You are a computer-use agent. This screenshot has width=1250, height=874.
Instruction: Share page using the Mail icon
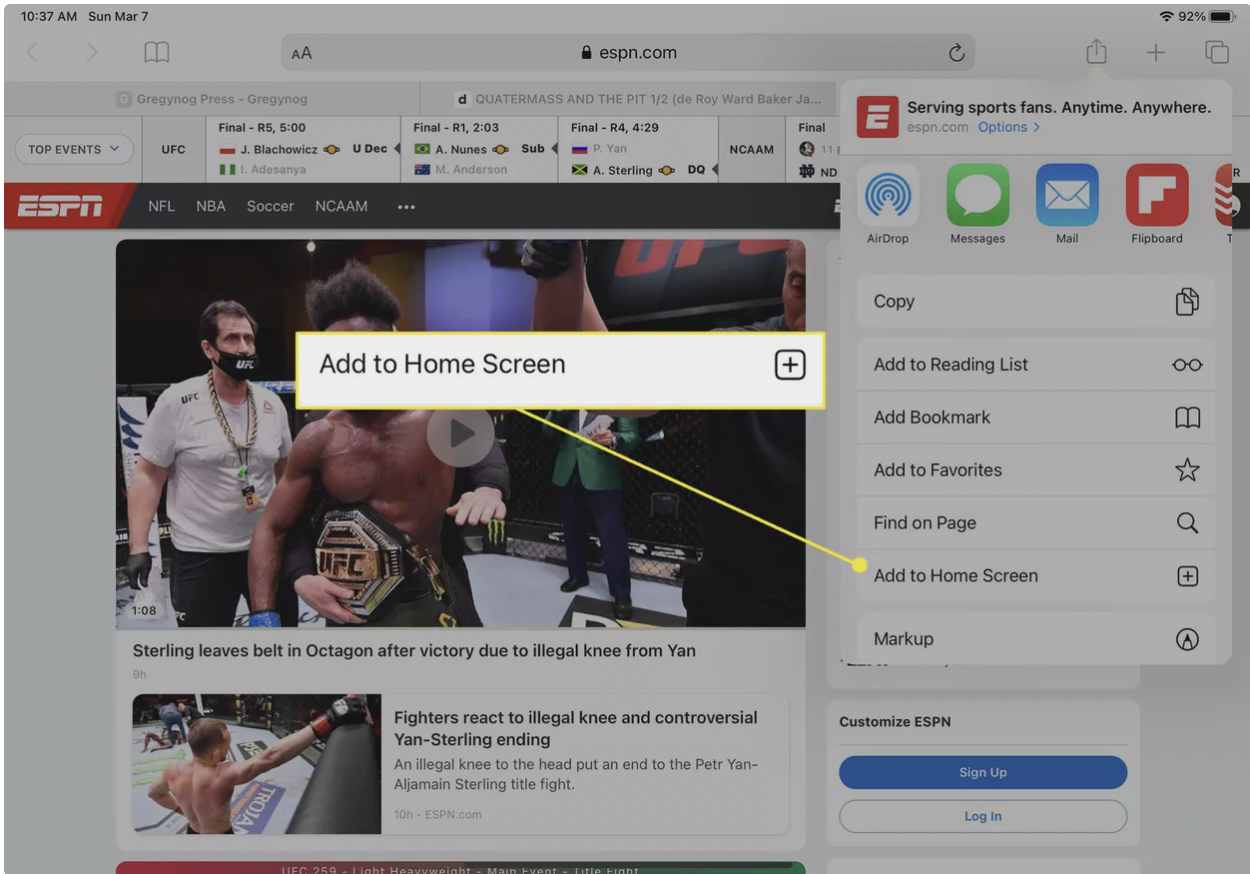click(1066, 195)
